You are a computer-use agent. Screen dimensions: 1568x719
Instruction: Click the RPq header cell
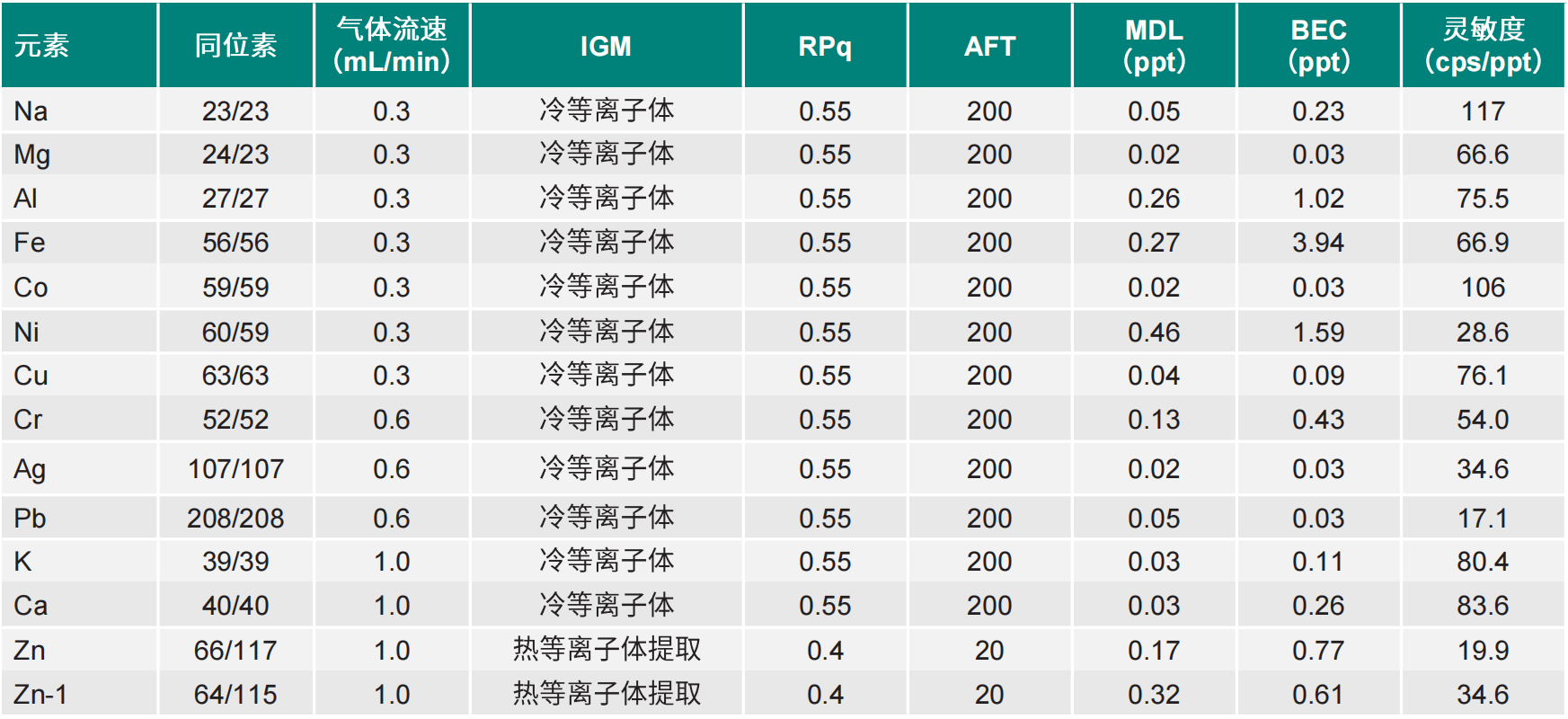coord(824,46)
